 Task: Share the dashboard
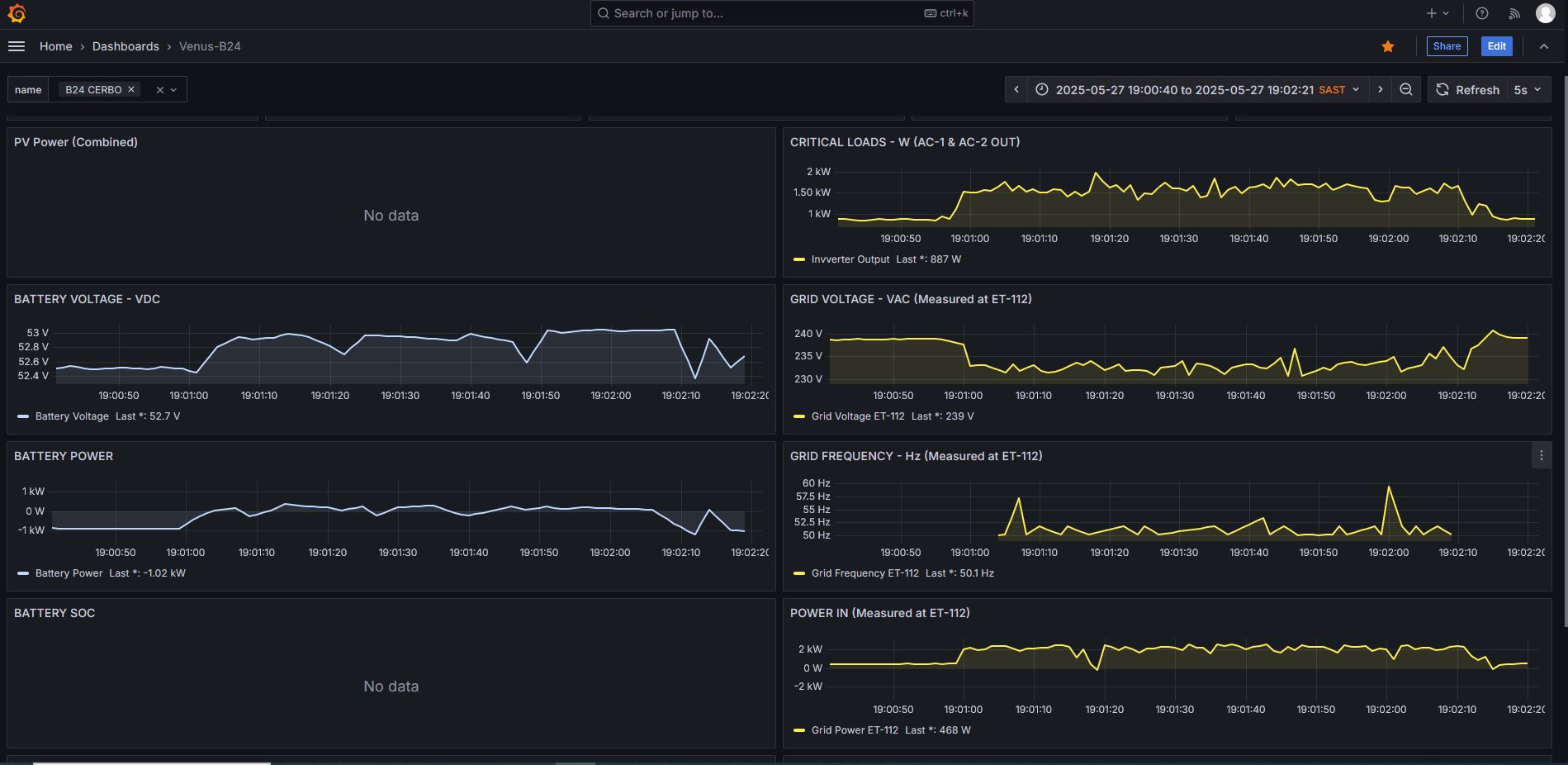[x=1447, y=46]
